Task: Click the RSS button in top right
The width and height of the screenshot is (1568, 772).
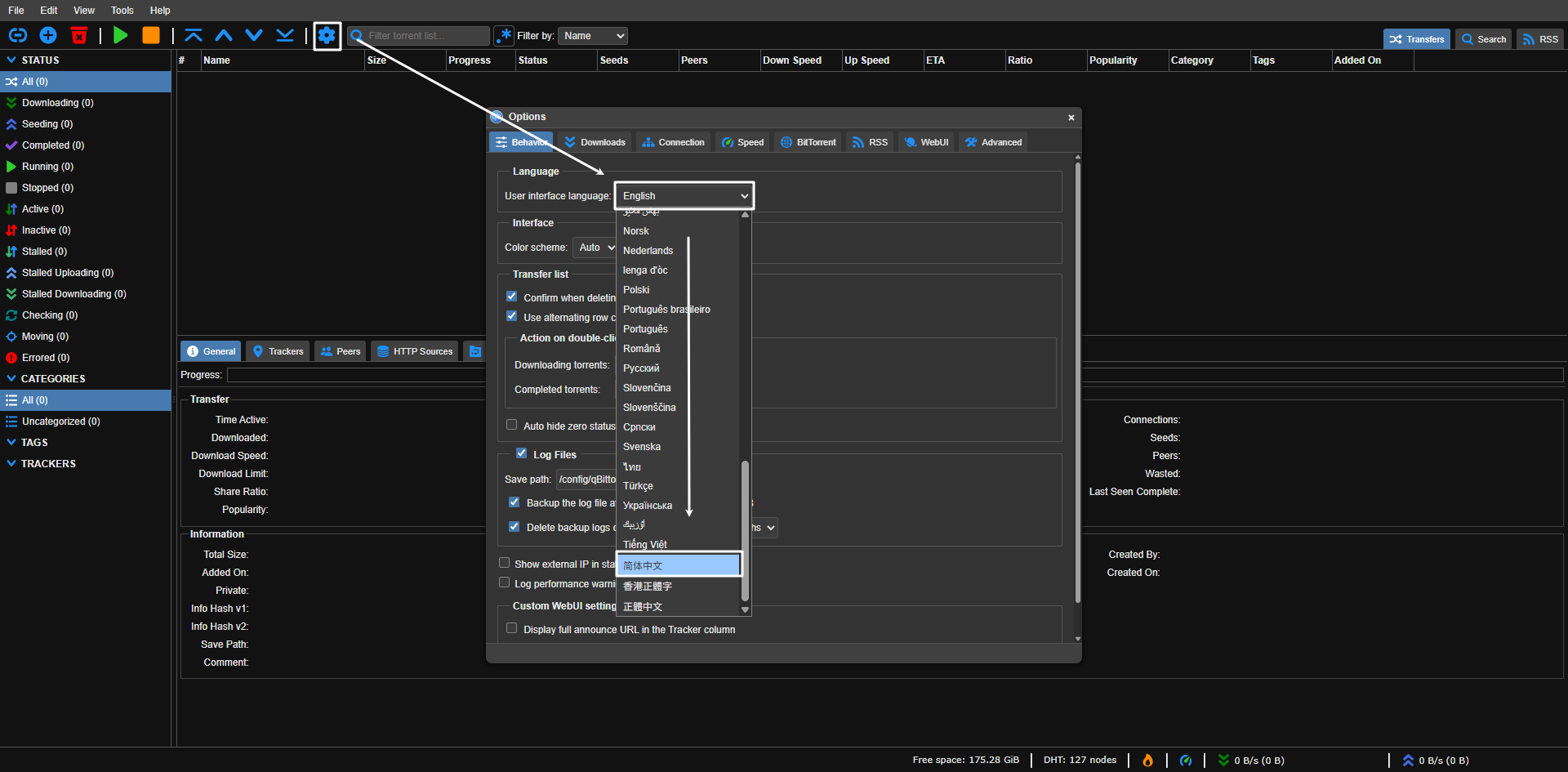Action: click(x=1539, y=39)
